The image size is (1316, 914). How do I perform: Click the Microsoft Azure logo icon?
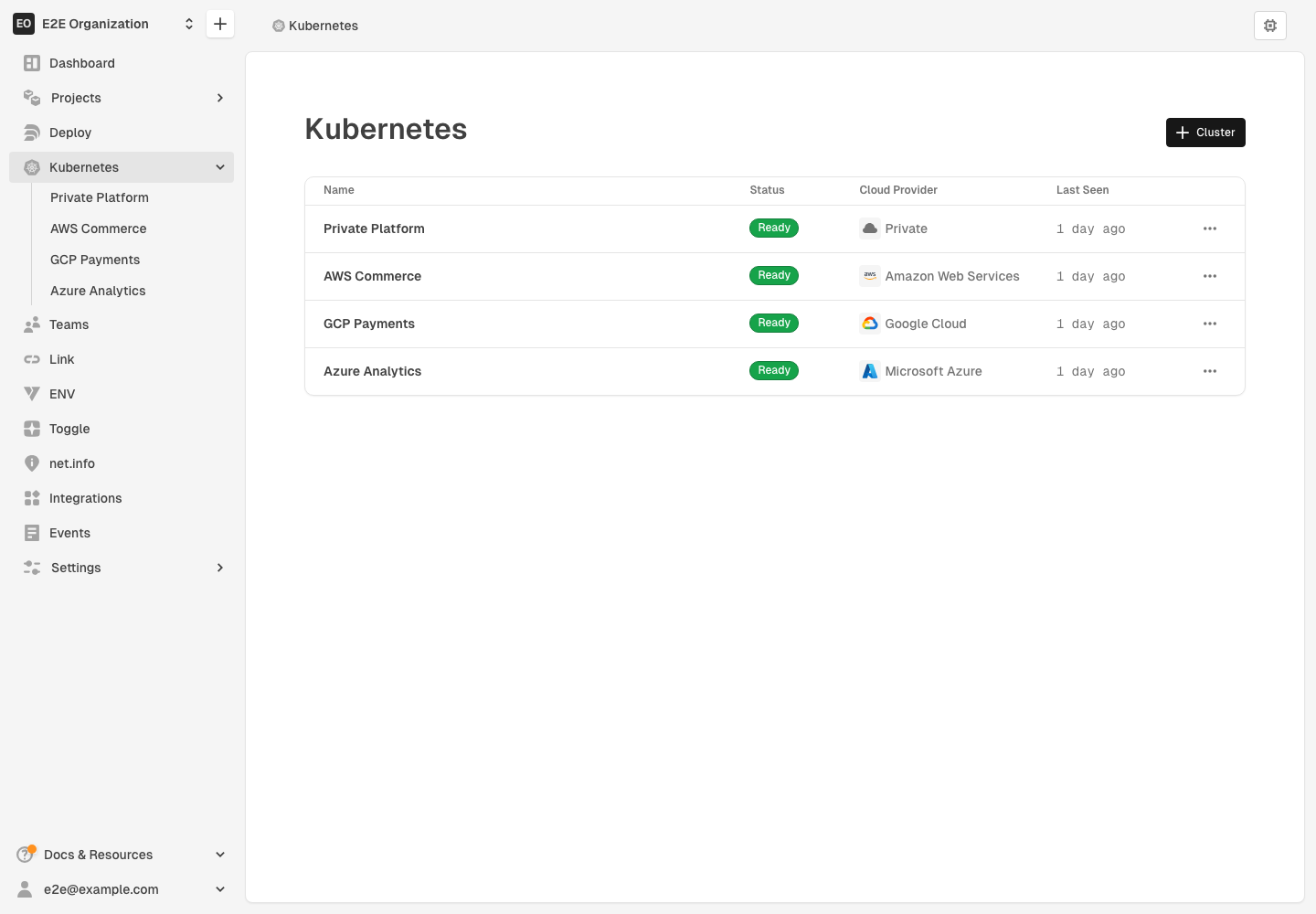[870, 371]
